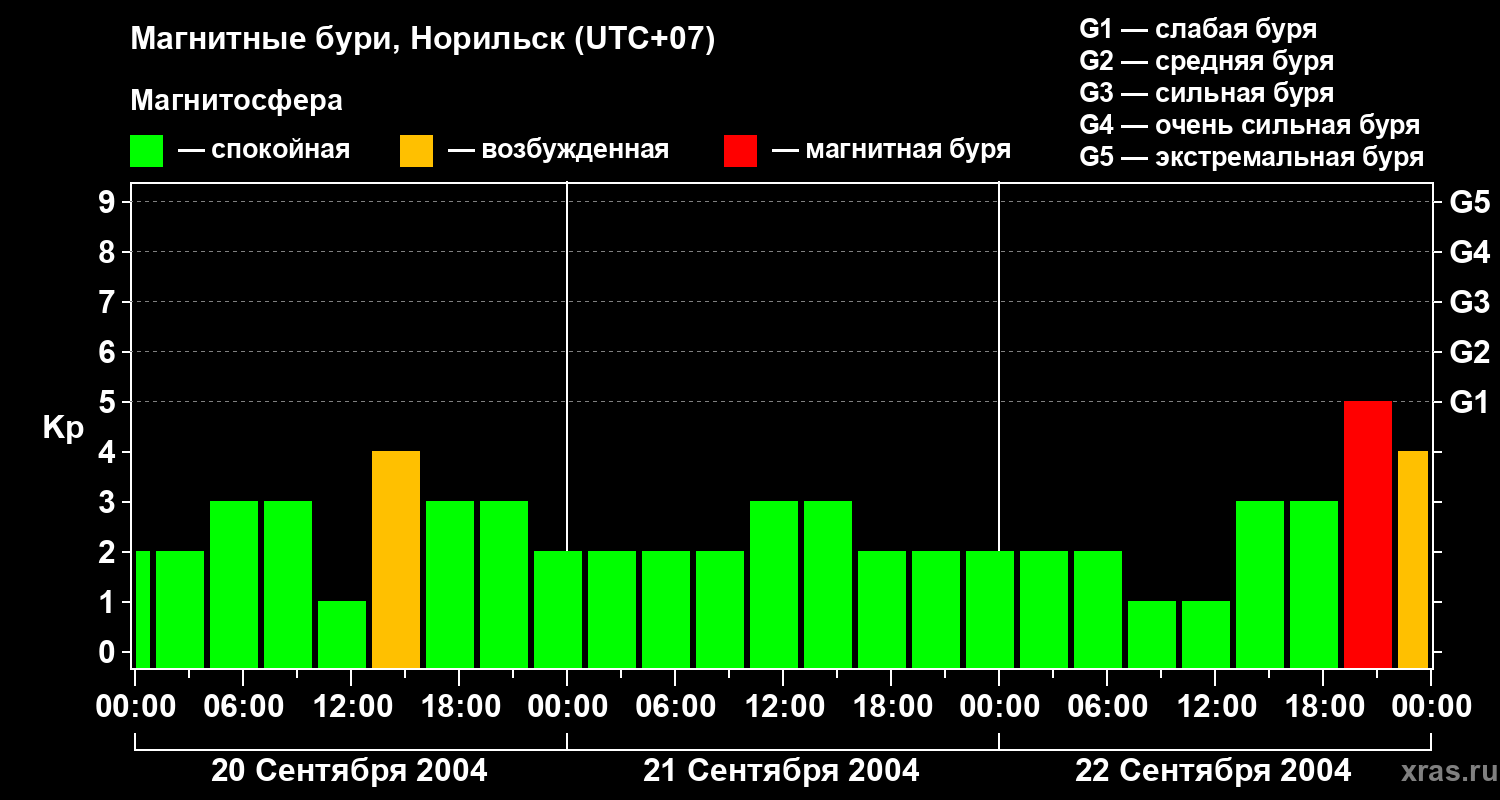Viewport: 1500px width, 800px height.
Task: Click the '21 Сентября 2004' date label
Action: [781, 771]
